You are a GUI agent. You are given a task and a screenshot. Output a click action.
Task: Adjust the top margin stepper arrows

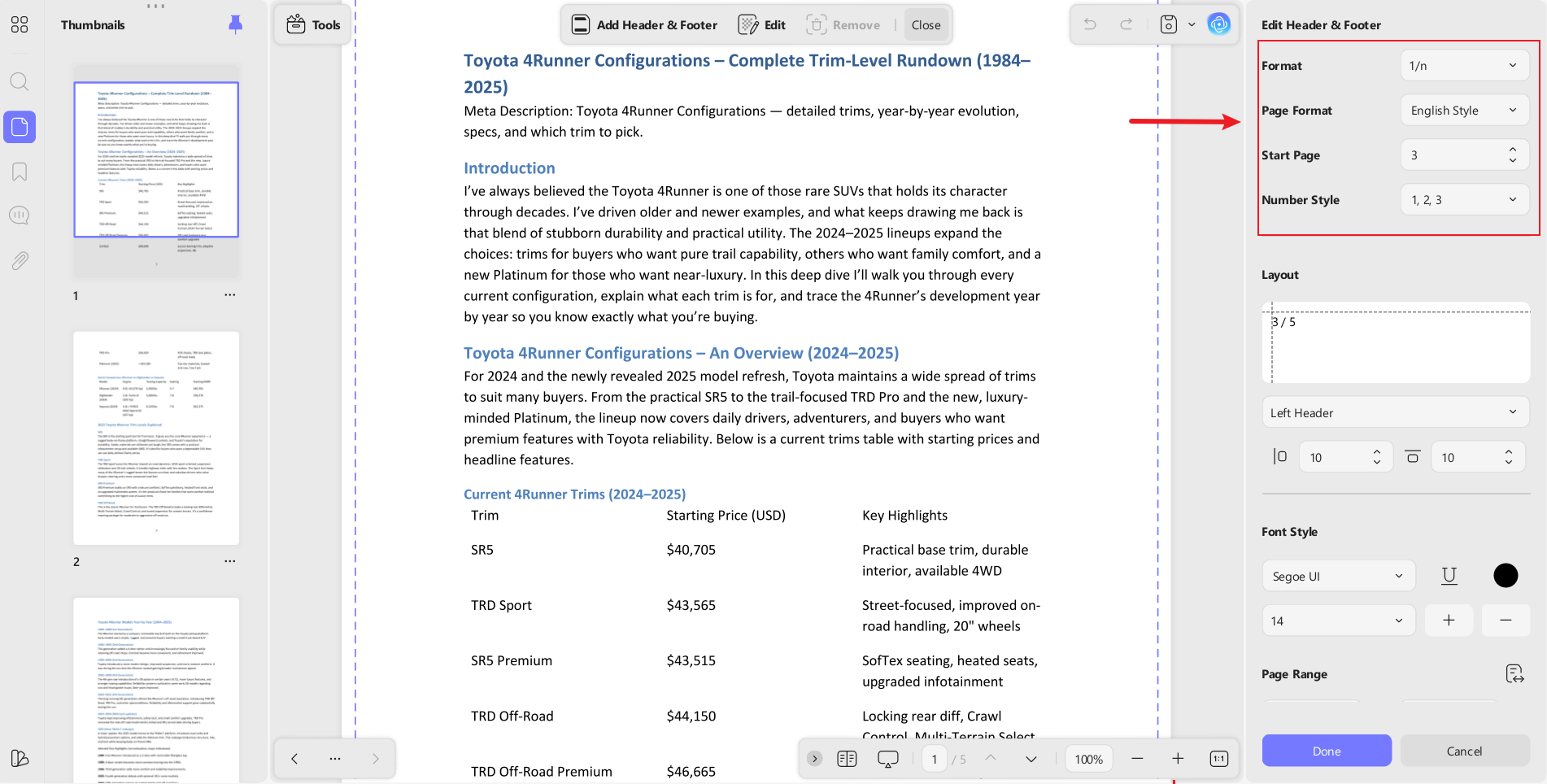(x=1508, y=457)
